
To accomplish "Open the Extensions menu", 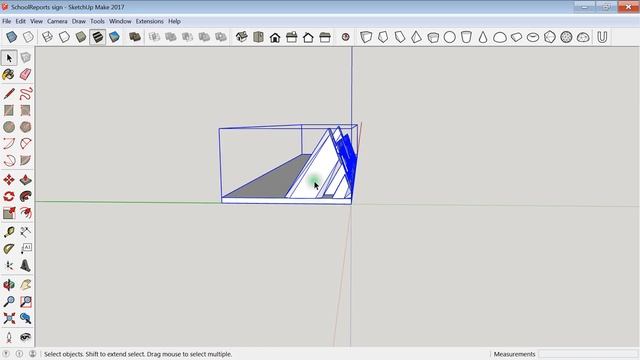I will [149, 21].
